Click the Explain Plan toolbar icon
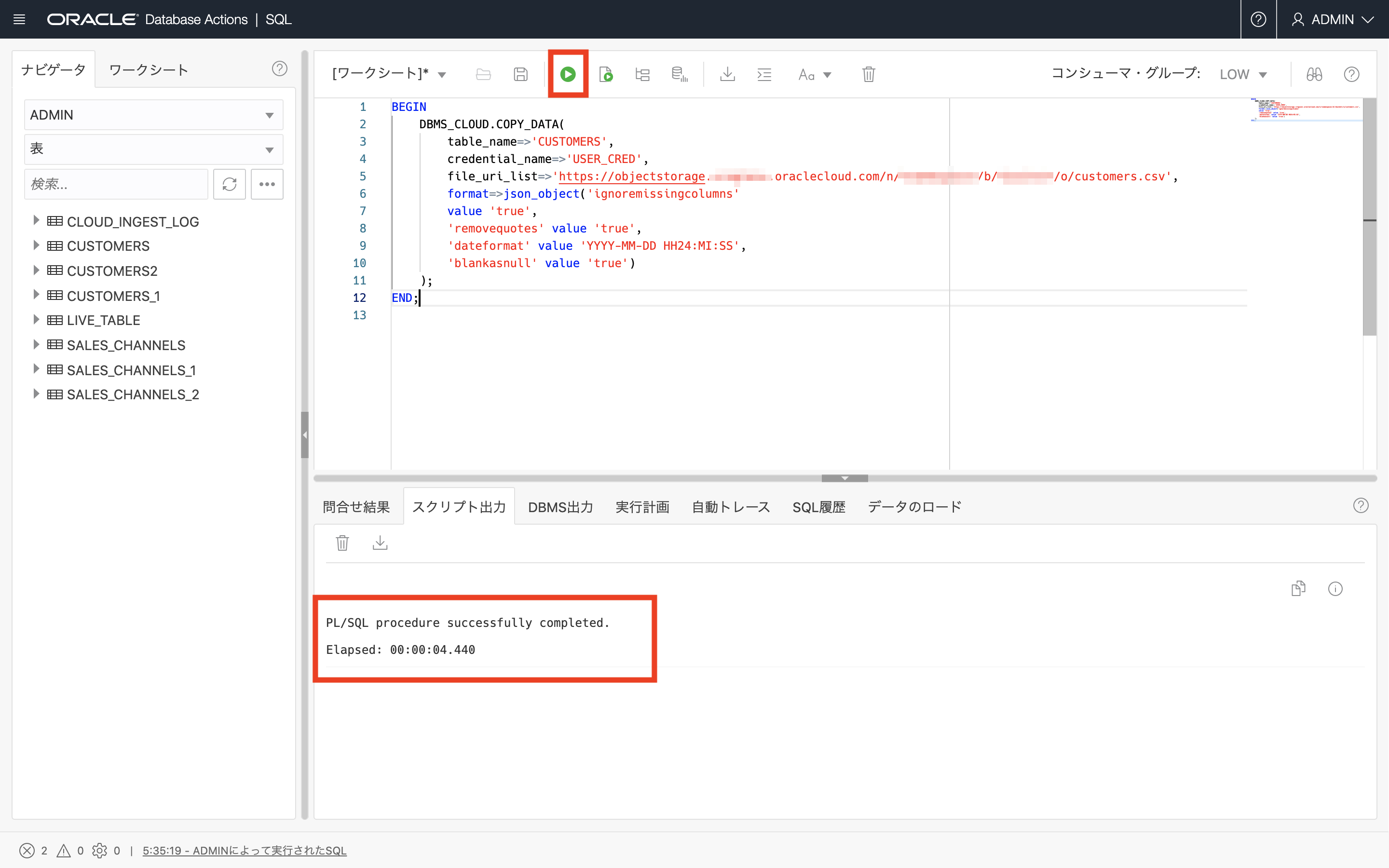Viewport: 1389px width, 868px height. [x=642, y=74]
